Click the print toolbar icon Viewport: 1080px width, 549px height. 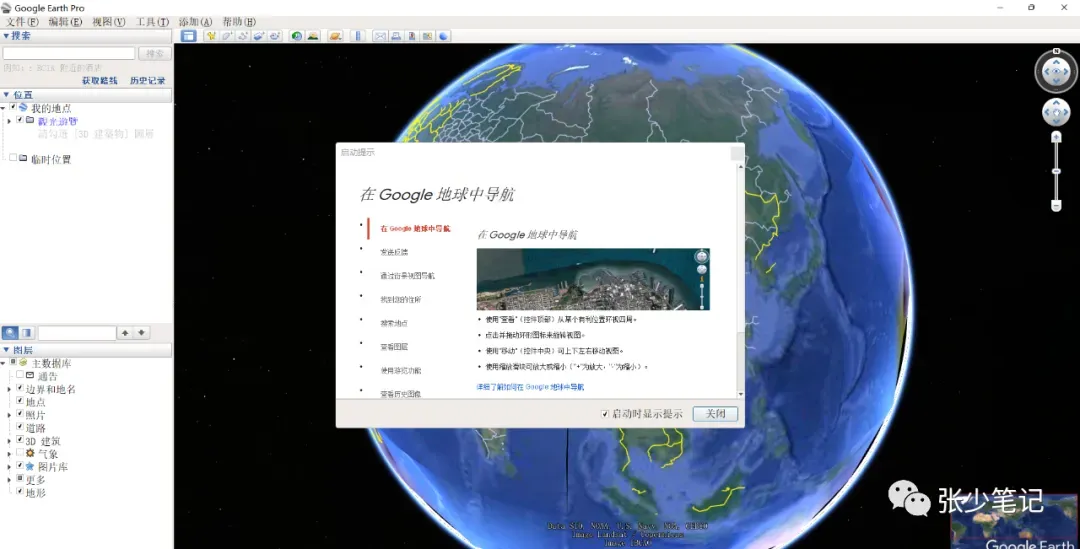tap(396, 36)
